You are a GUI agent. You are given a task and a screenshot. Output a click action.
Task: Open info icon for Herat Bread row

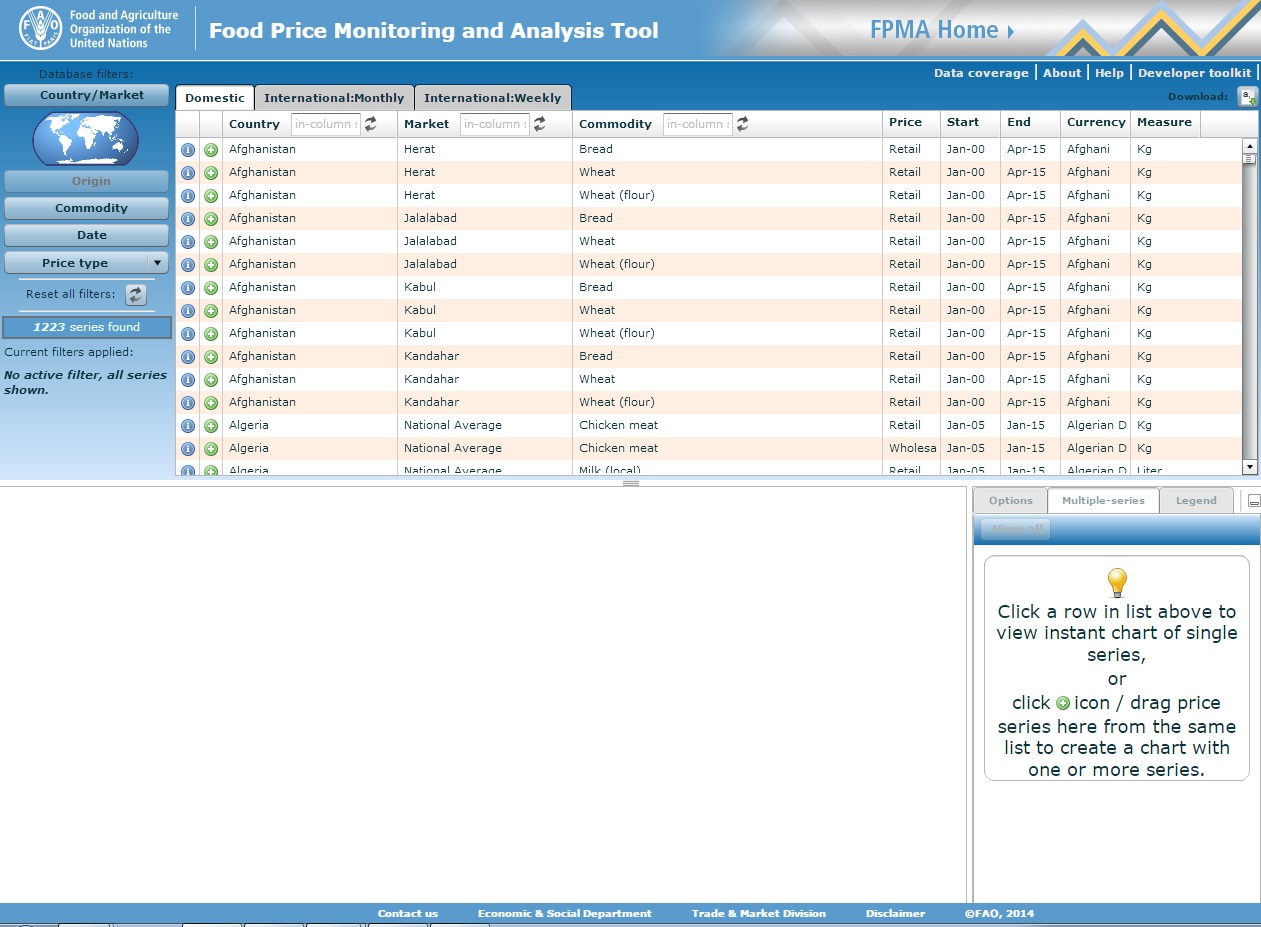click(187, 150)
